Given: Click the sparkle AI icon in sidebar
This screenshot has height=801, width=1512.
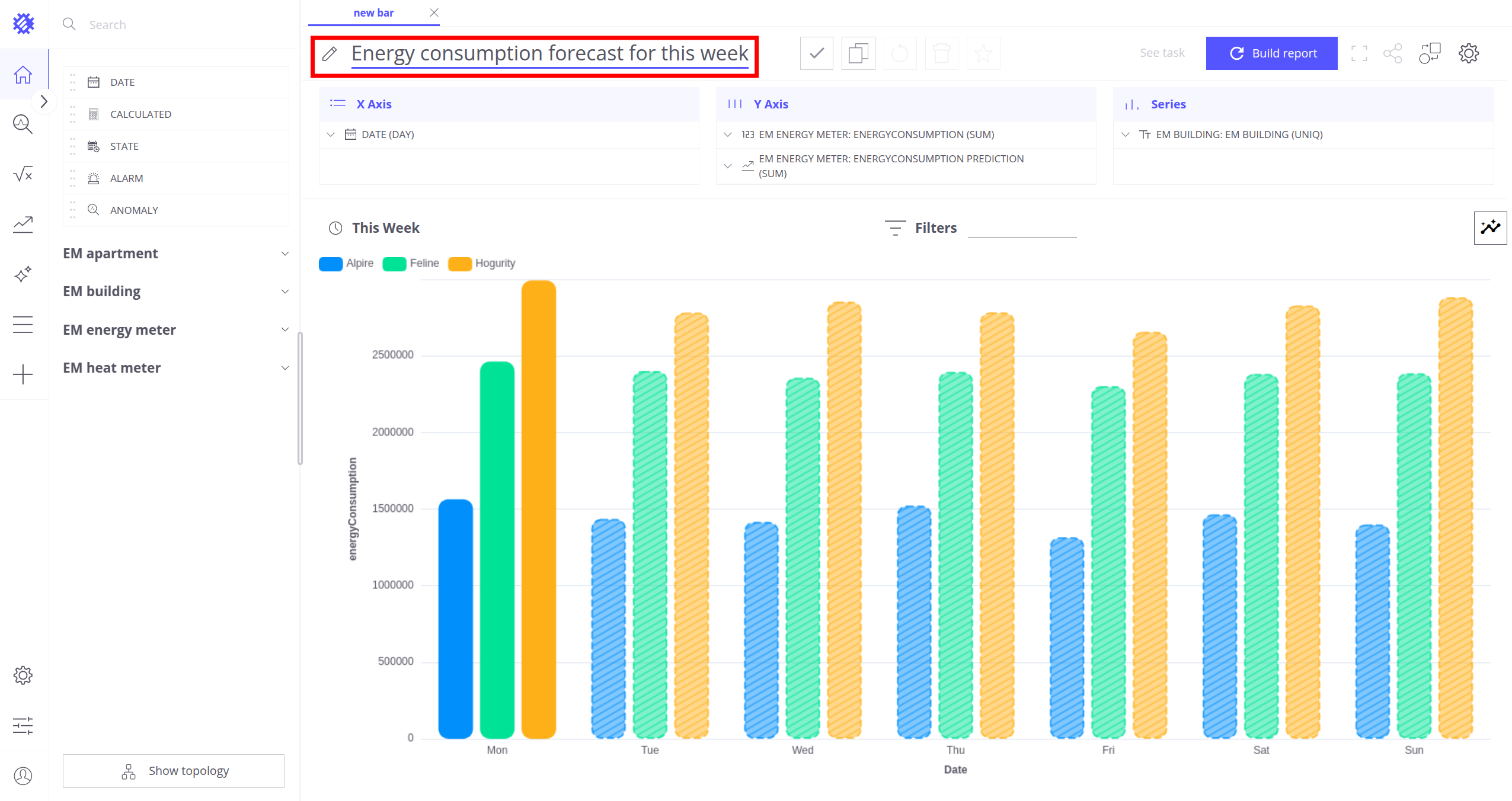Looking at the screenshot, I should pos(23,274).
